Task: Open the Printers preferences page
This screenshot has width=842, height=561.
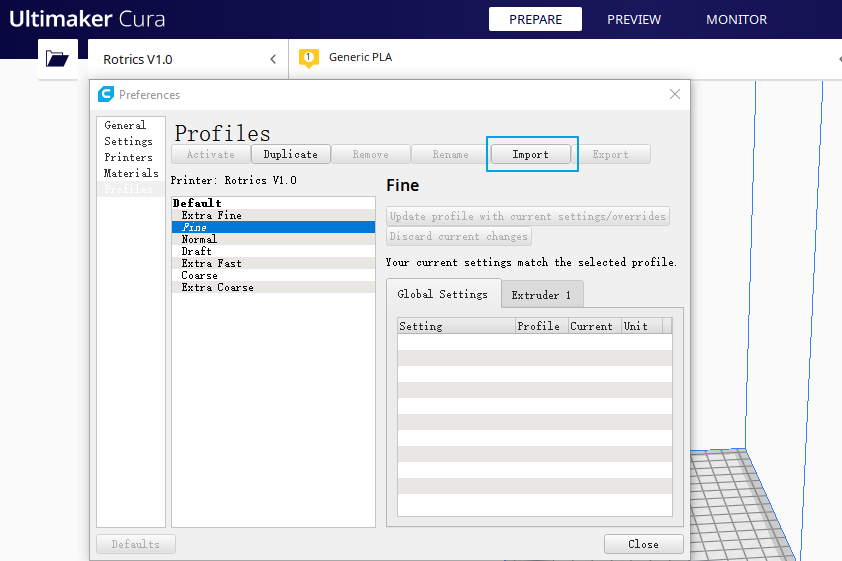Action: [x=130, y=157]
